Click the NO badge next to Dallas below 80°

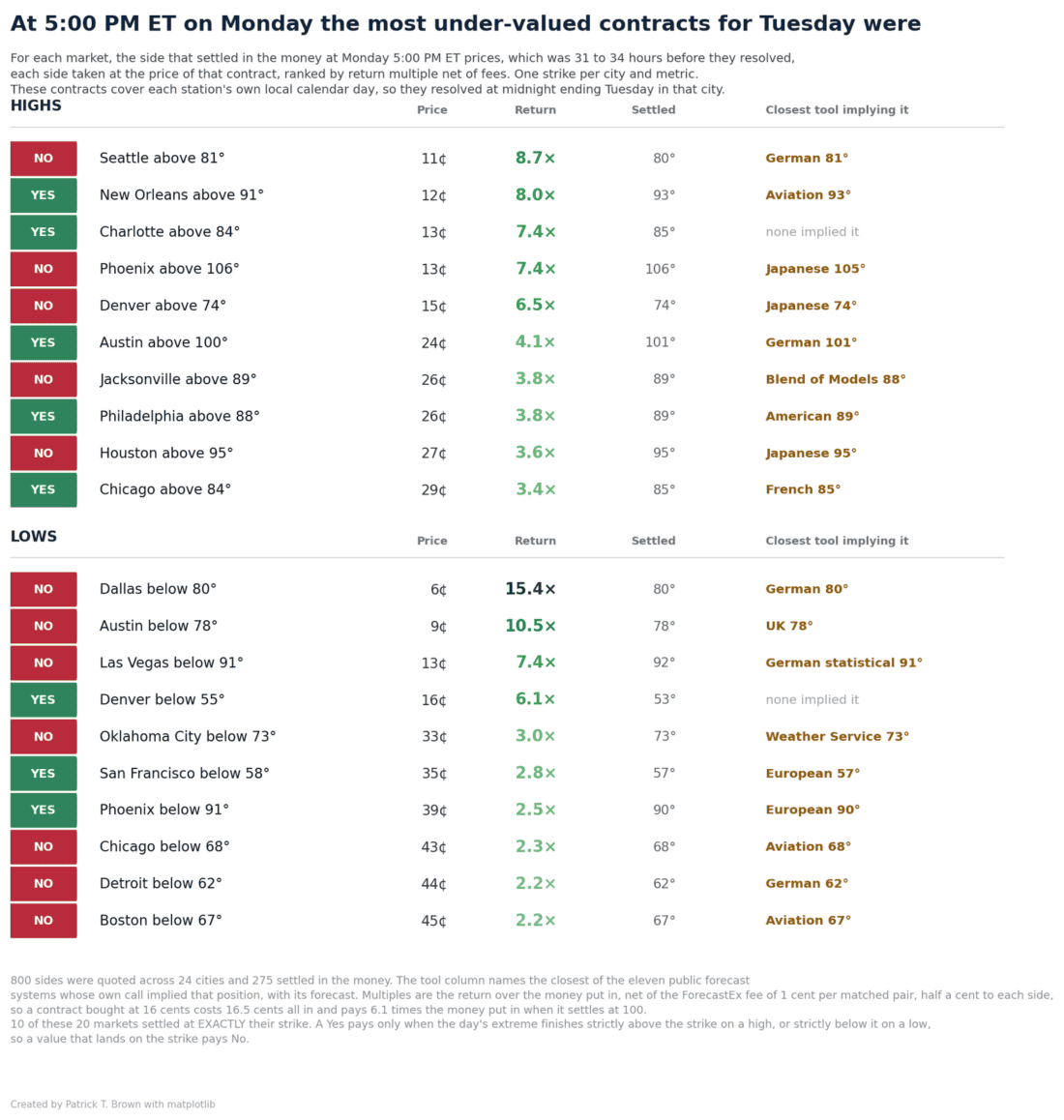(x=44, y=589)
